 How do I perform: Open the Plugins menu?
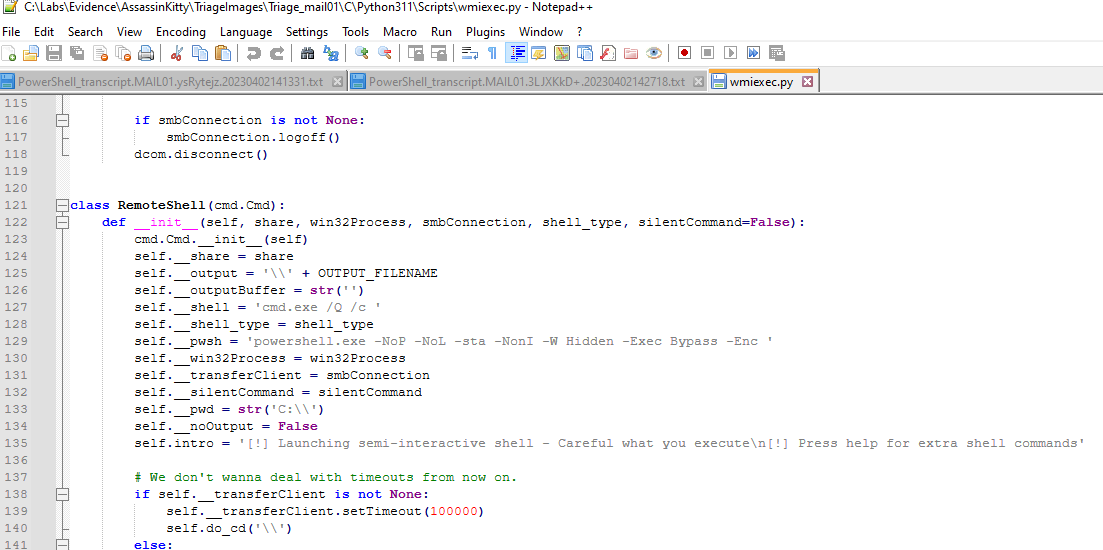(485, 32)
